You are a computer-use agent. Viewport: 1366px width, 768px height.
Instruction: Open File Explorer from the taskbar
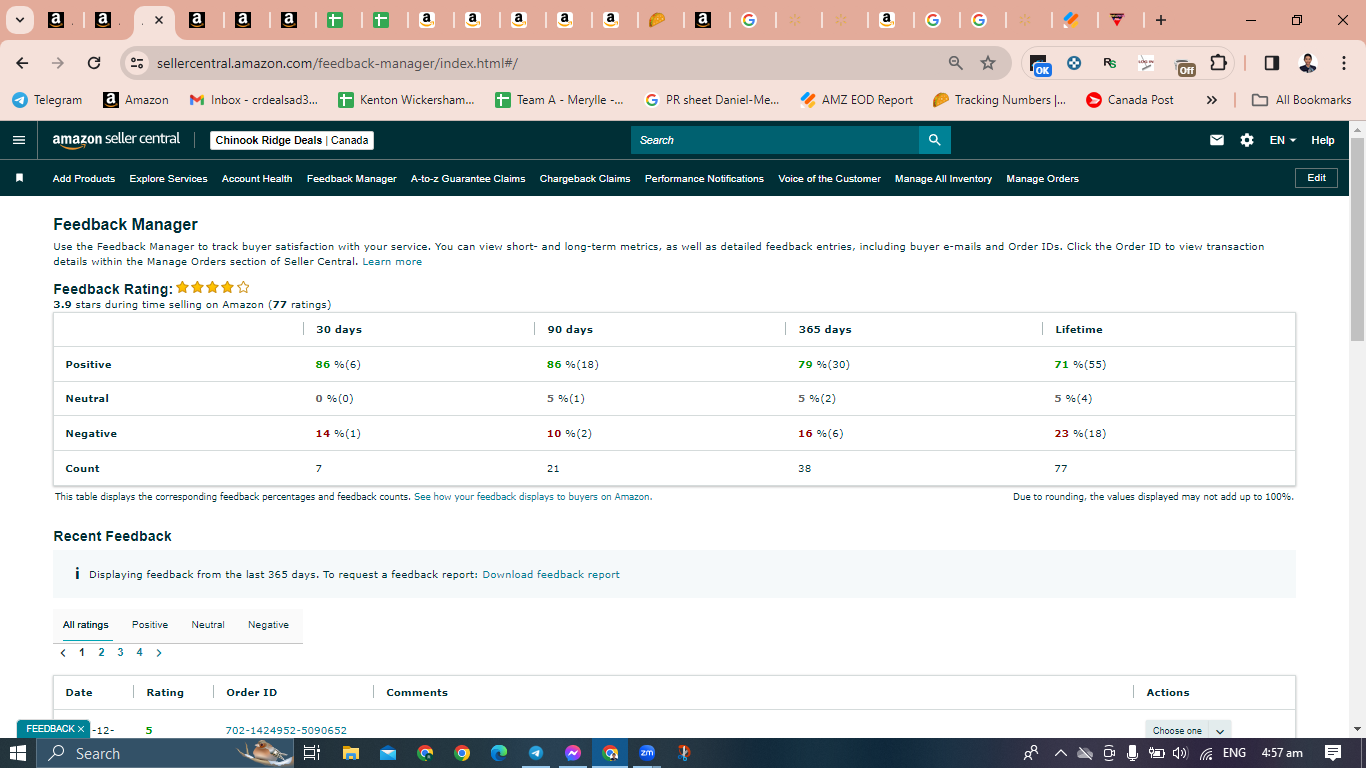[x=351, y=753]
